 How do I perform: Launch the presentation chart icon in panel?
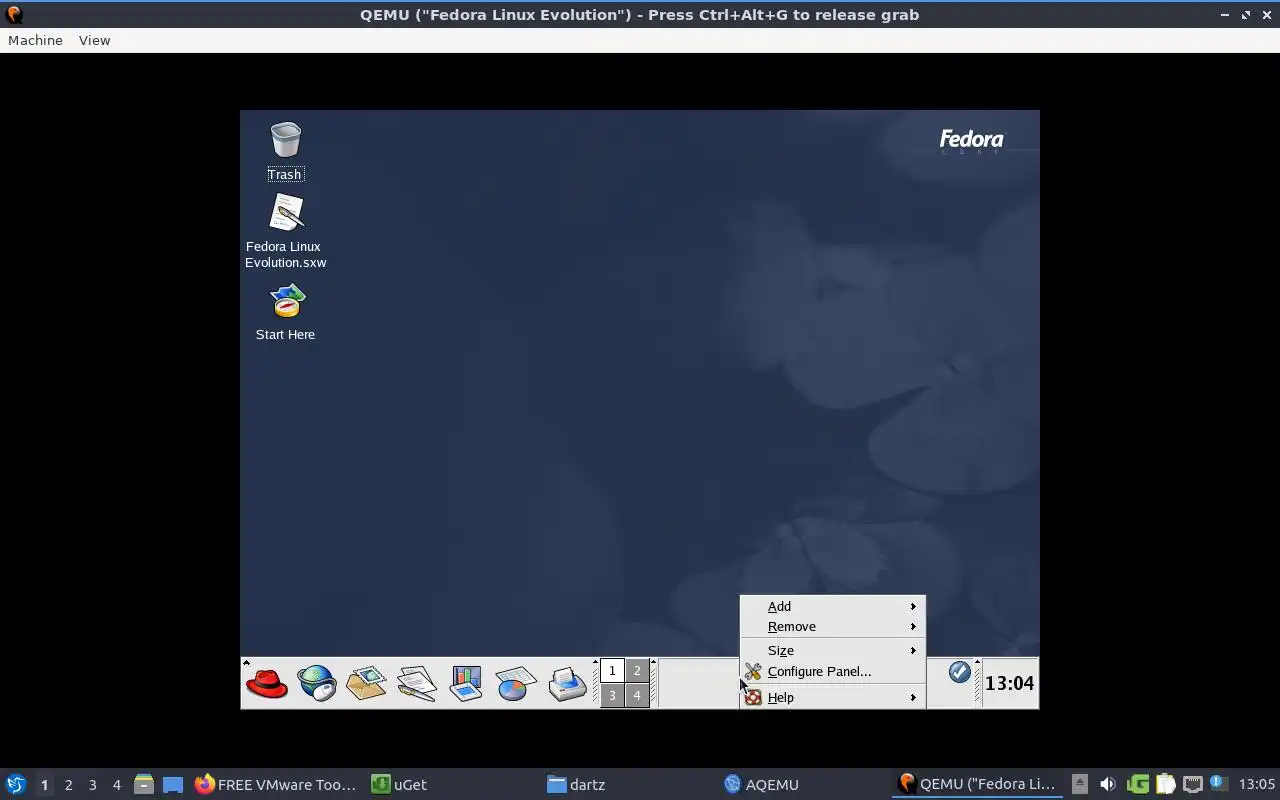[x=466, y=684]
